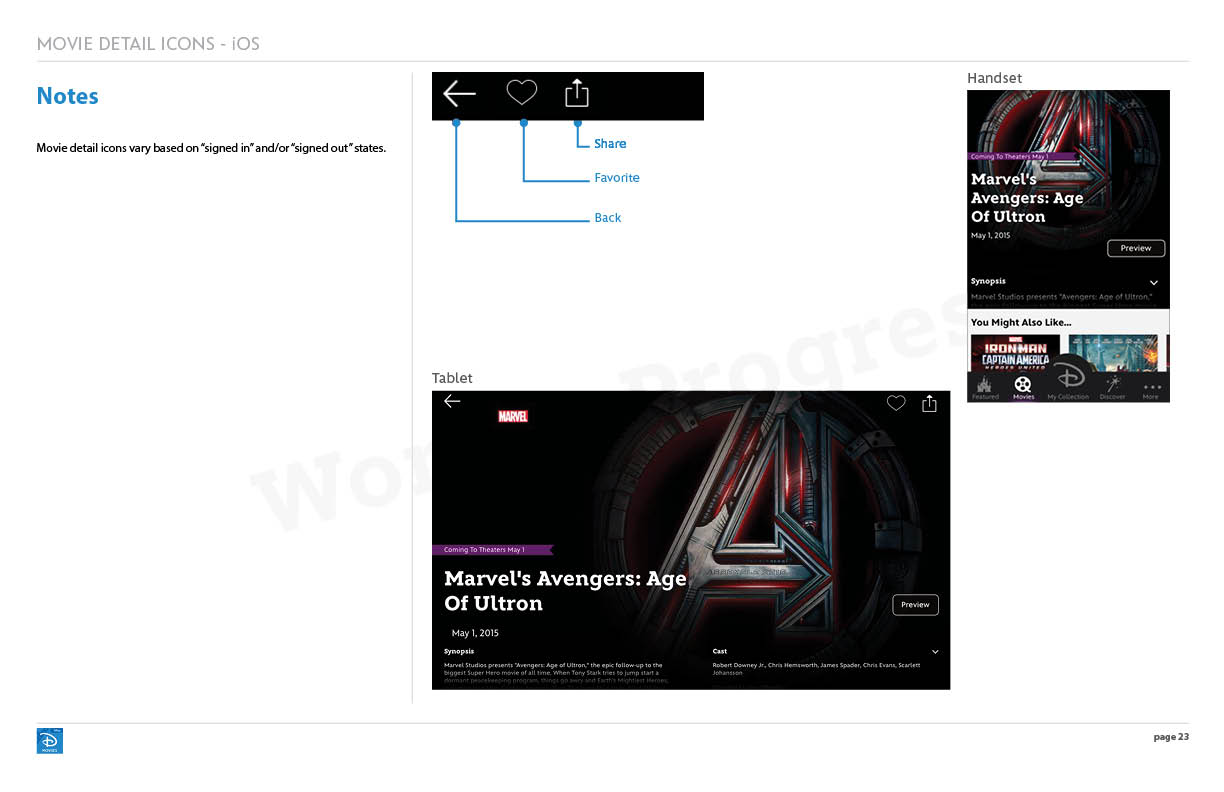The height and width of the screenshot is (792, 1224).
Task: Open the Discover tab in the Handset
Action: point(1112,388)
